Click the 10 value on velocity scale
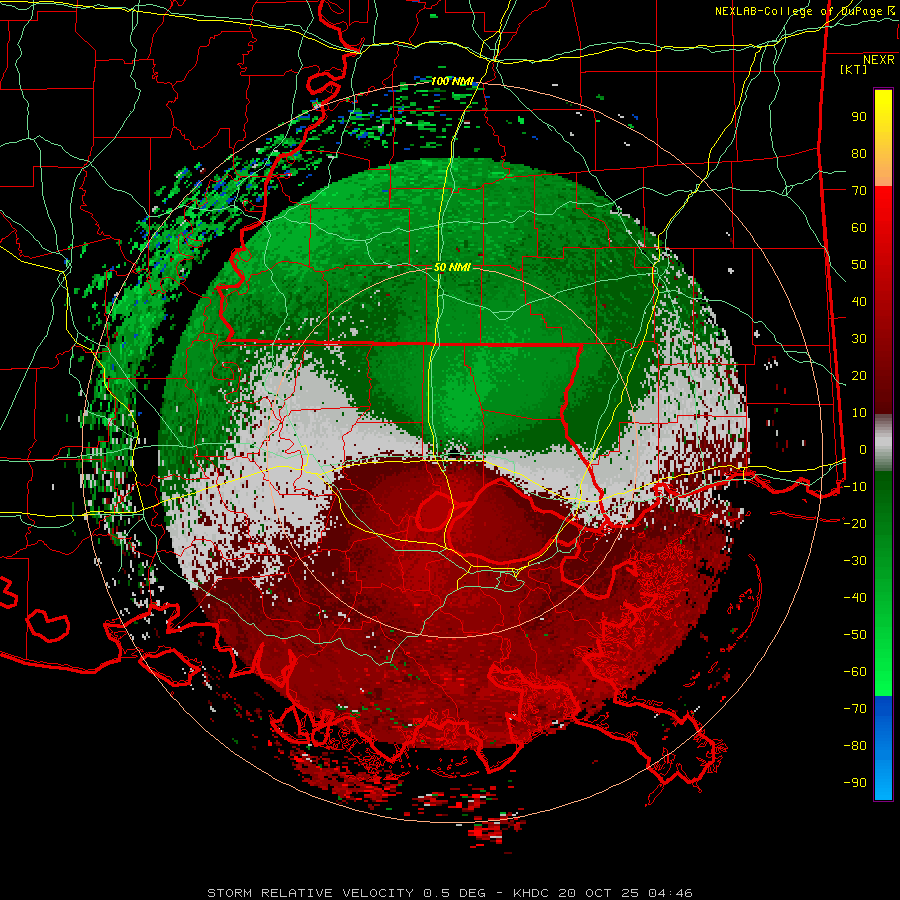 click(859, 413)
